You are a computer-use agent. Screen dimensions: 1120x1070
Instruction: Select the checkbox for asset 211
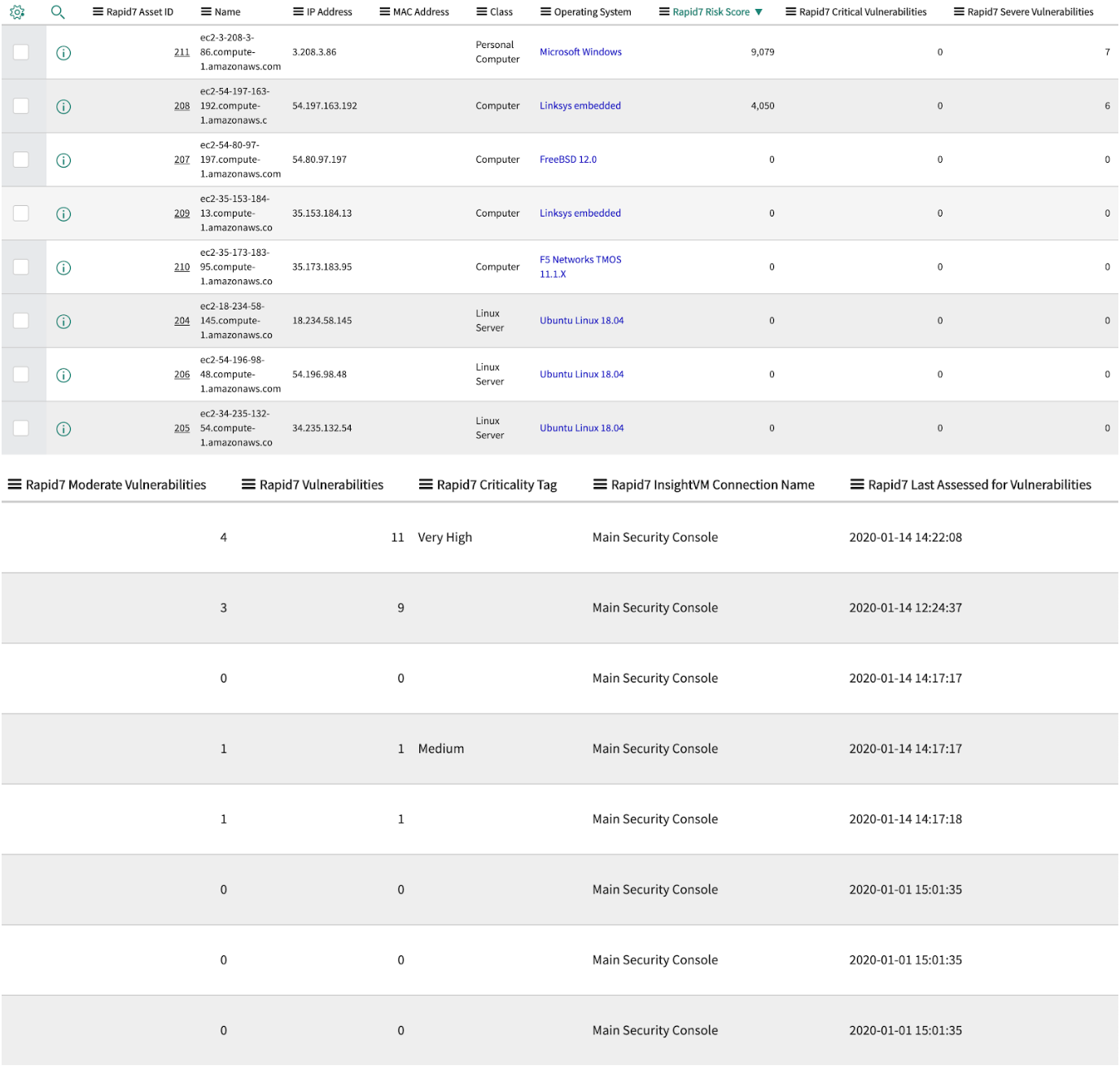[x=21, y=52]
